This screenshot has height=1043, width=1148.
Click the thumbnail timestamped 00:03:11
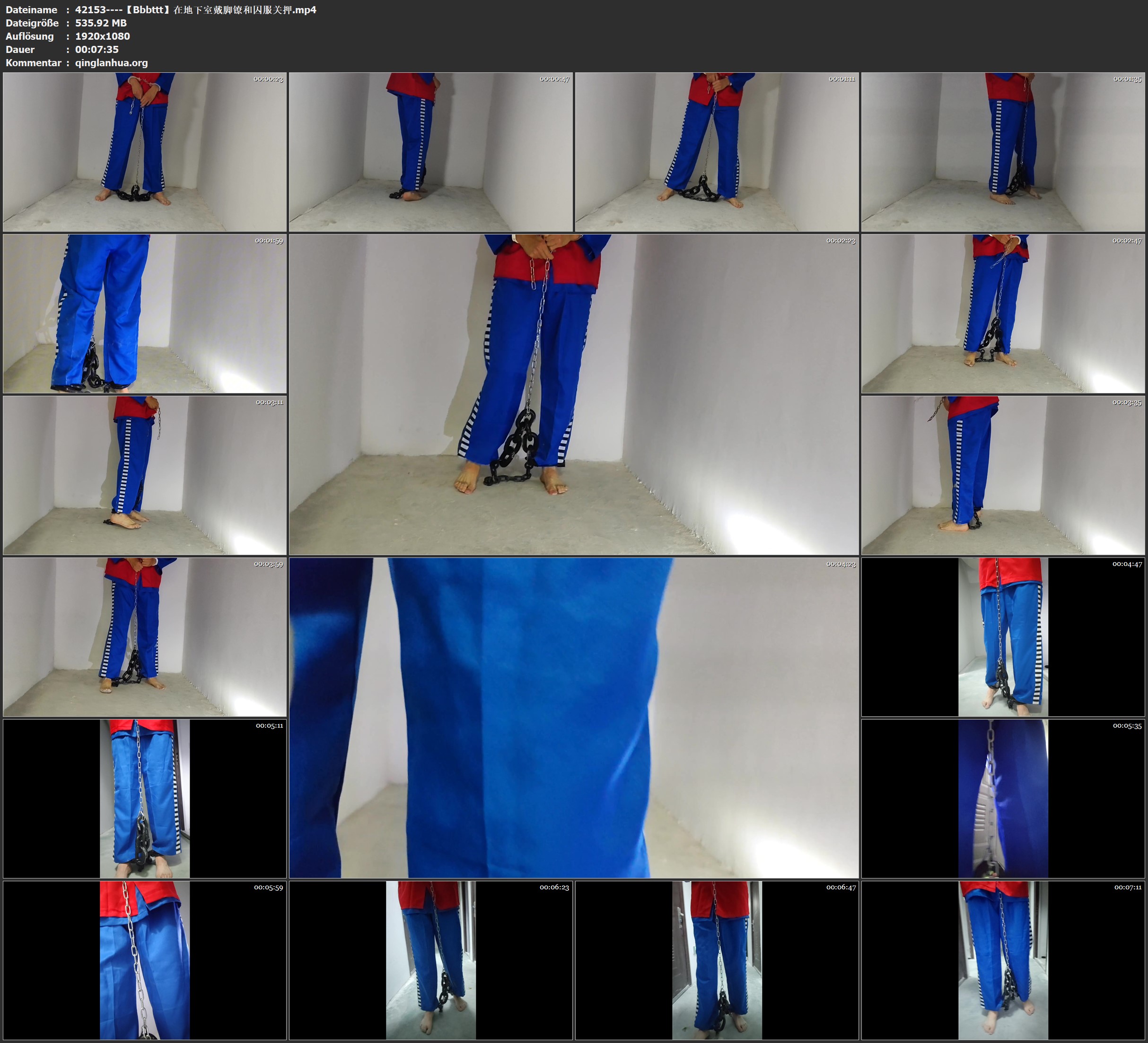145,475
